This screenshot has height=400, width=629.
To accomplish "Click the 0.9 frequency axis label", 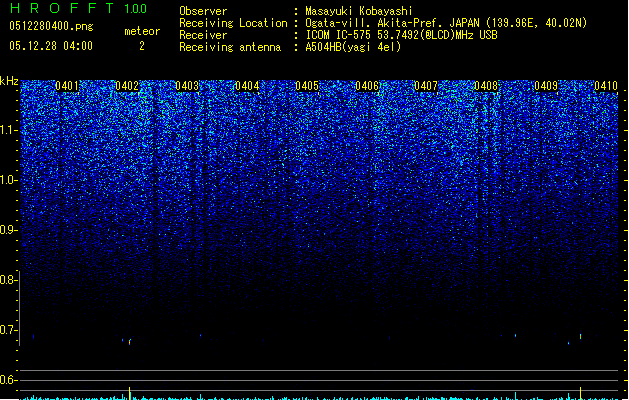I will pos(7,230).
